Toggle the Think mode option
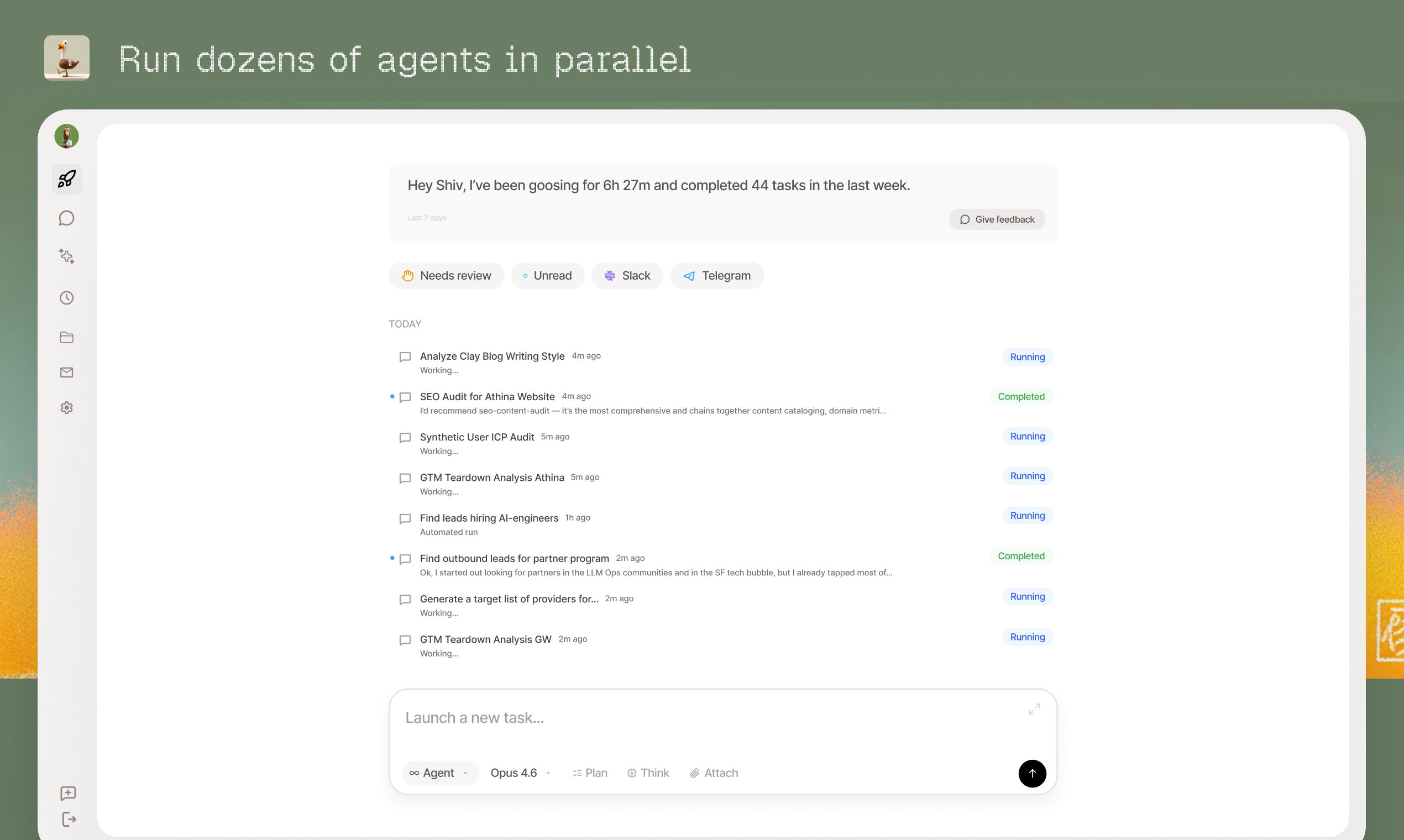This screenshot has width=1404, height=840. tap(648, 773)
